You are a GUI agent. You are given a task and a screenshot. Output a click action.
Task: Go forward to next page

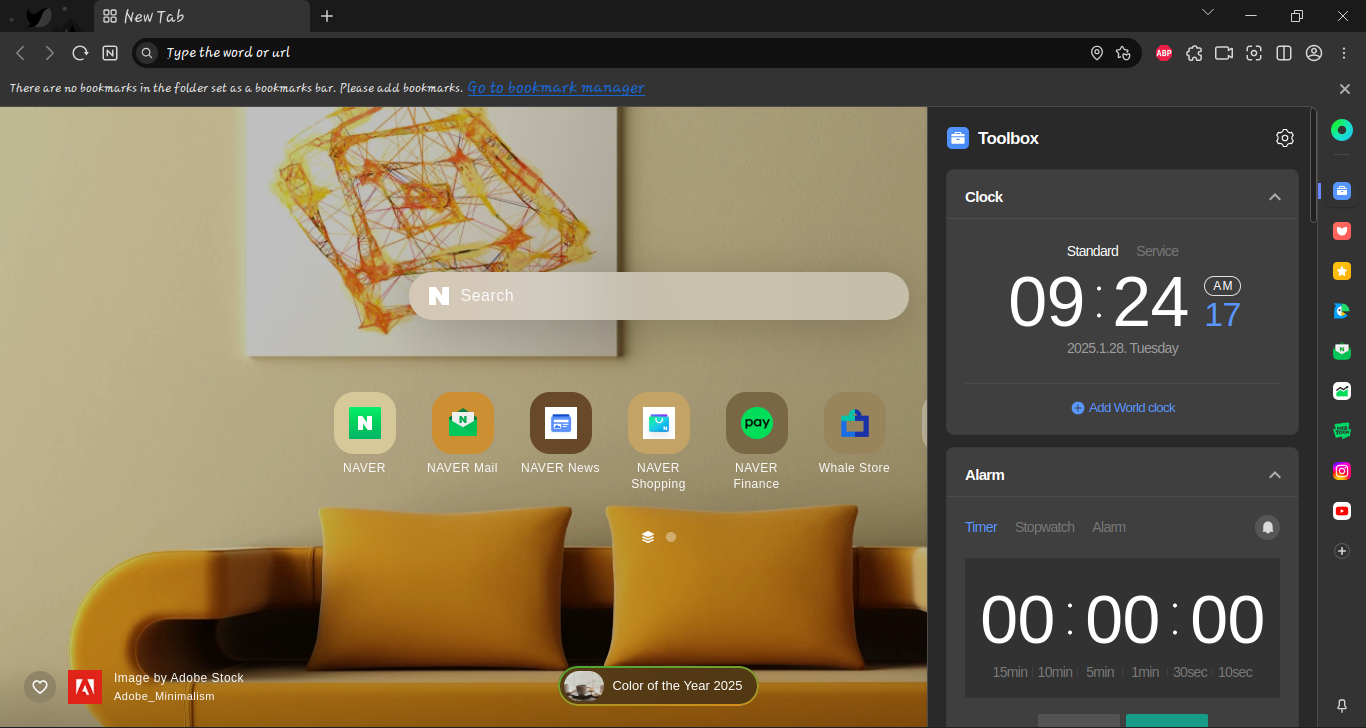50,53
